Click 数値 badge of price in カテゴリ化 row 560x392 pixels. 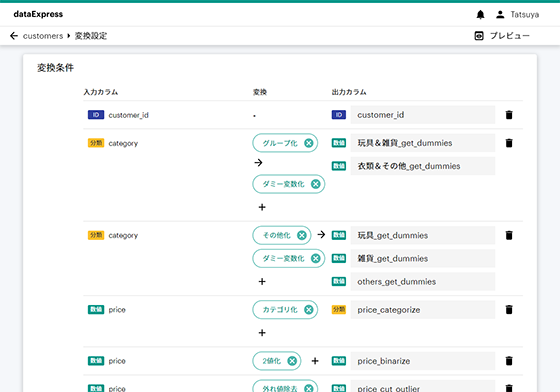pos(96,310)
